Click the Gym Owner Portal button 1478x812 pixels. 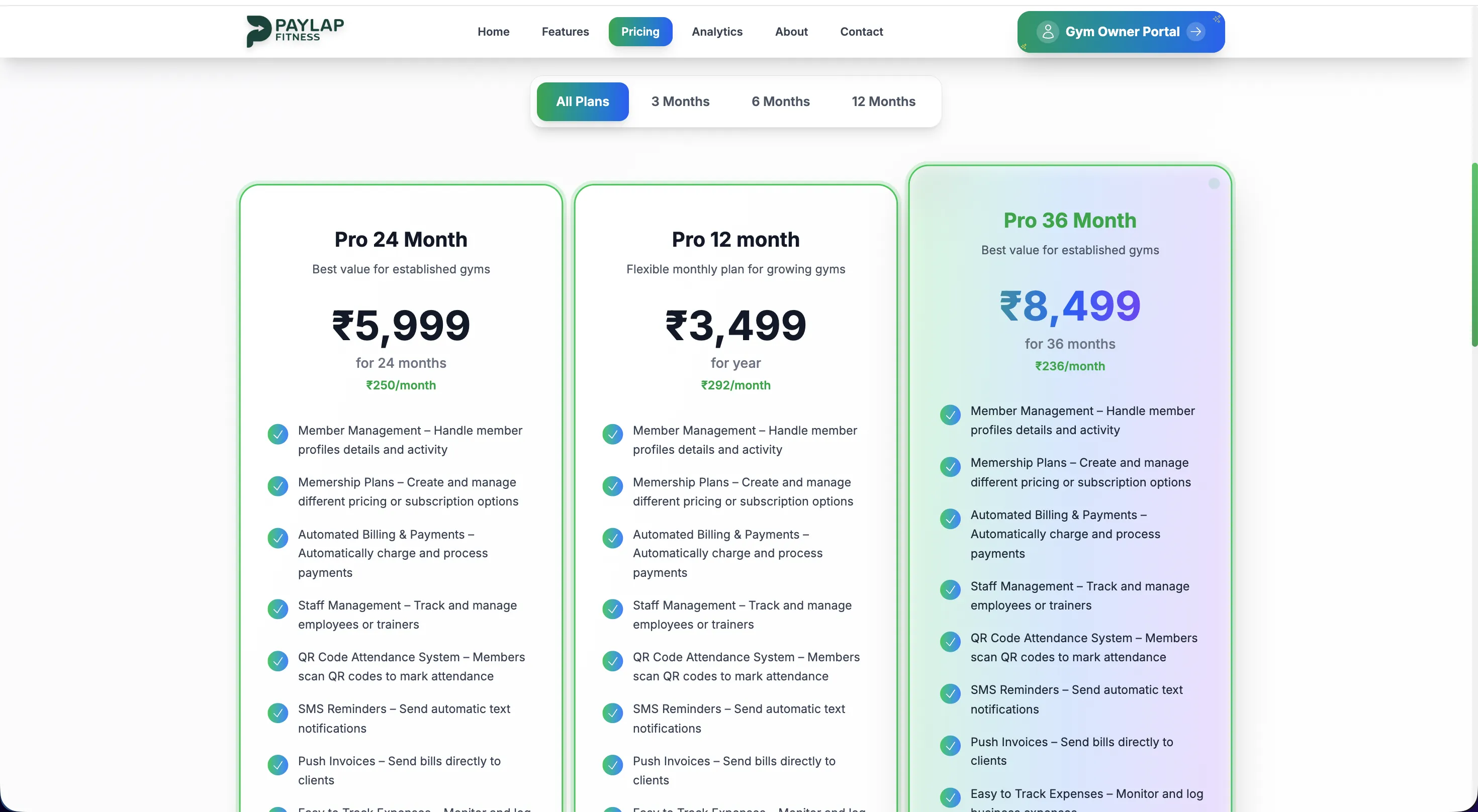pyautogui.click(x=1120, y=32)
